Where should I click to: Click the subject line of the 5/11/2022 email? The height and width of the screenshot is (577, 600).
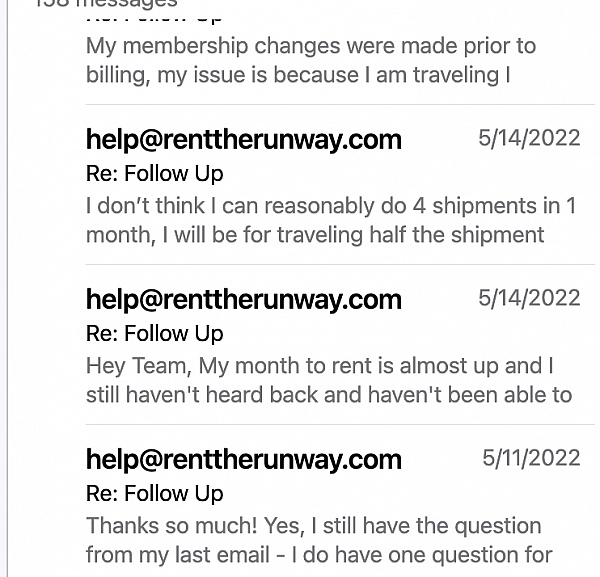154,494
